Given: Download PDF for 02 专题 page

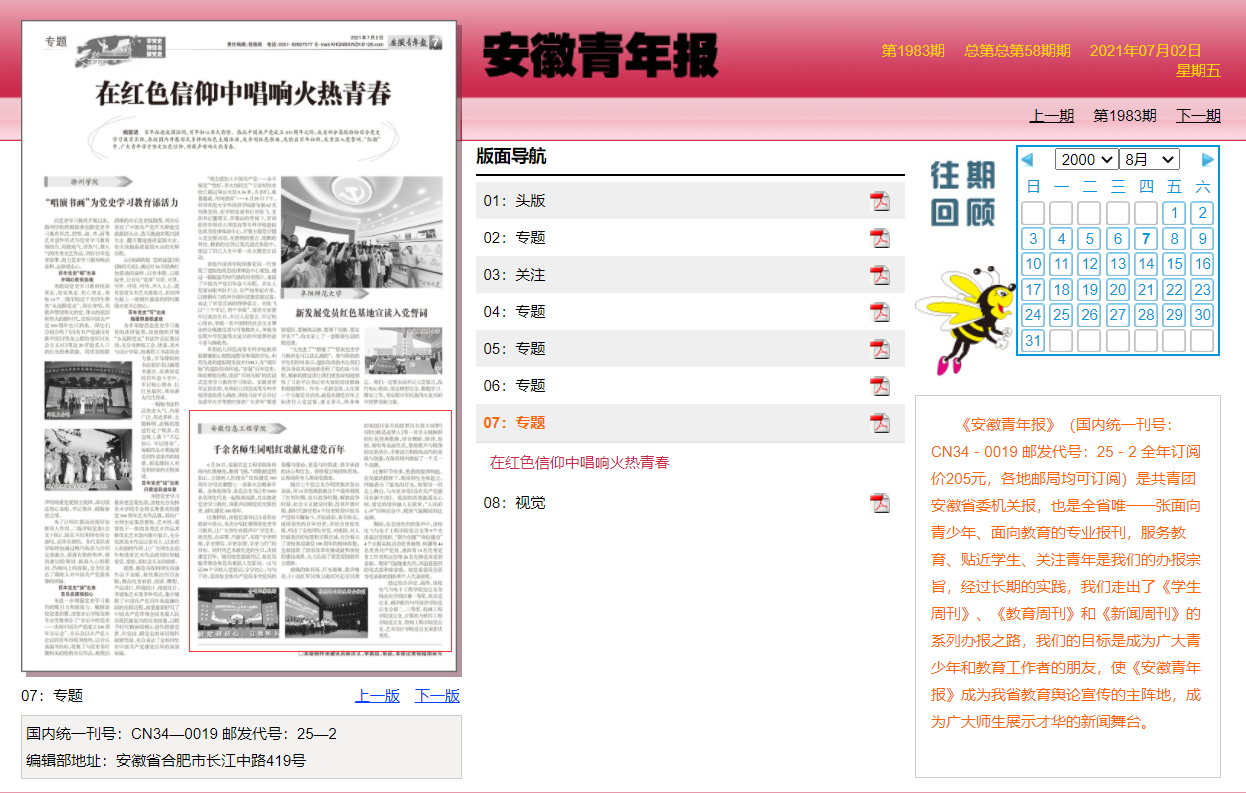Looking at the screenshot, I should (x=879, y=238).
